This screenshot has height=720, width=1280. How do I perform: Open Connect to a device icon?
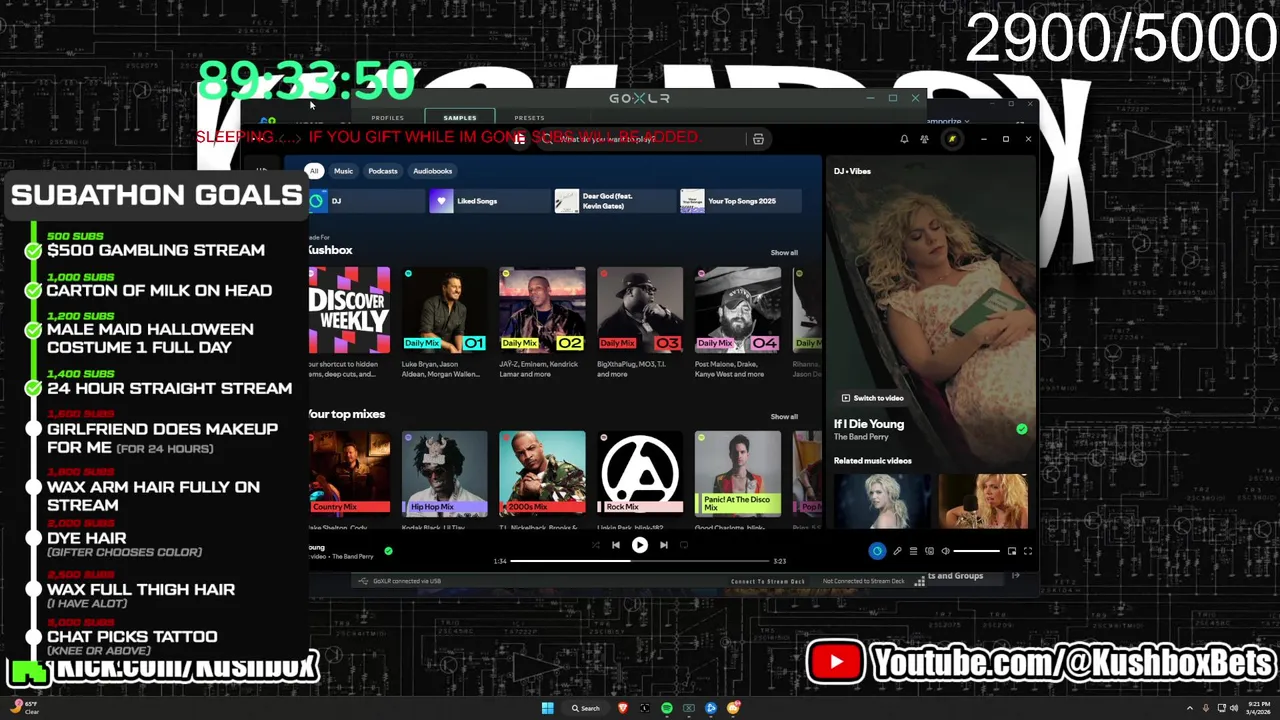pyautogui.click(x=929, y=551)
